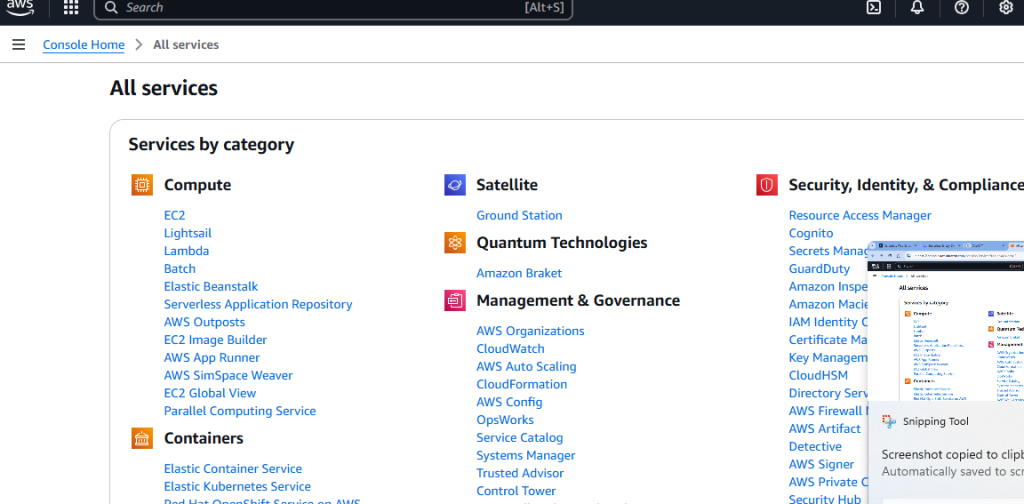The height and width of the screenshot is (504, 1024).
Task: Open the help question mark icon
Action: 961,8
